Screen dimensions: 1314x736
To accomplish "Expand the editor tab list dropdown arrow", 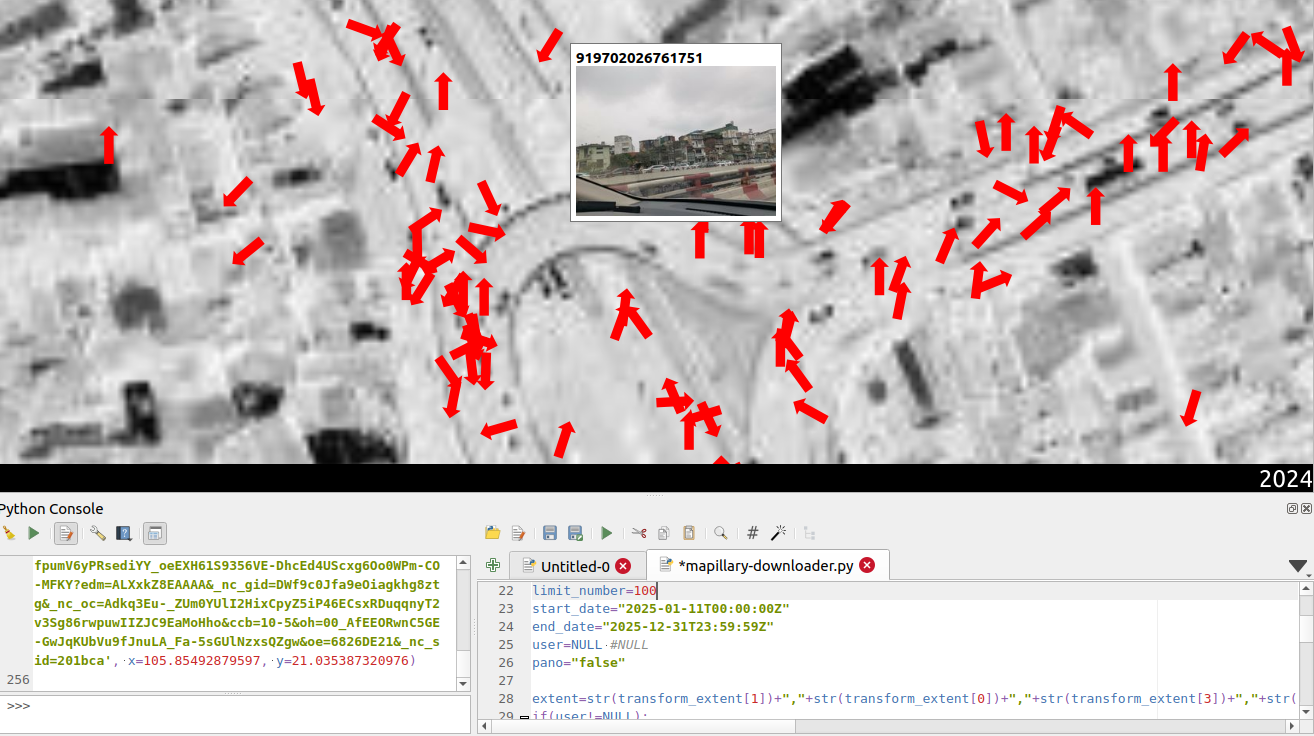I will (1299, 566).
